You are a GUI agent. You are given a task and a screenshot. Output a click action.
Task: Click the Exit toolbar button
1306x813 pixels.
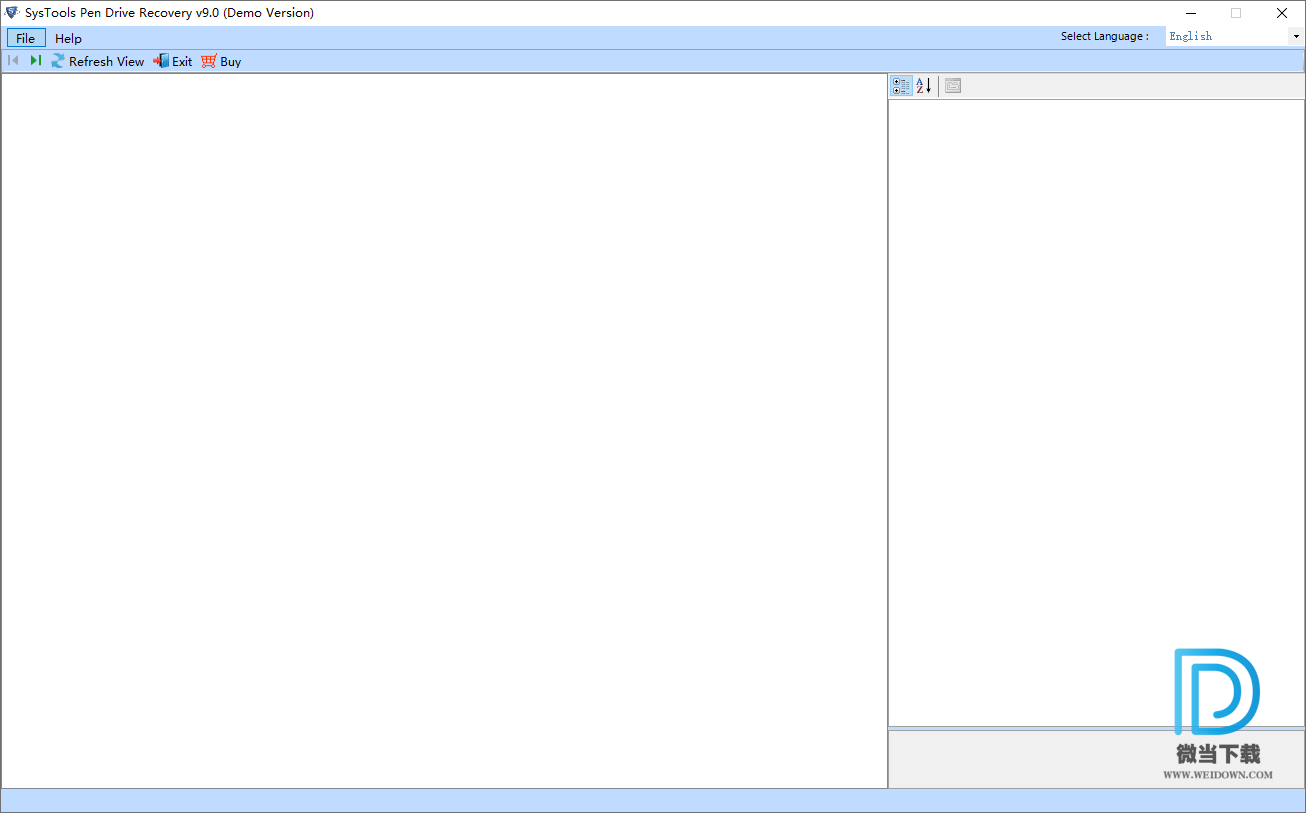173,61
